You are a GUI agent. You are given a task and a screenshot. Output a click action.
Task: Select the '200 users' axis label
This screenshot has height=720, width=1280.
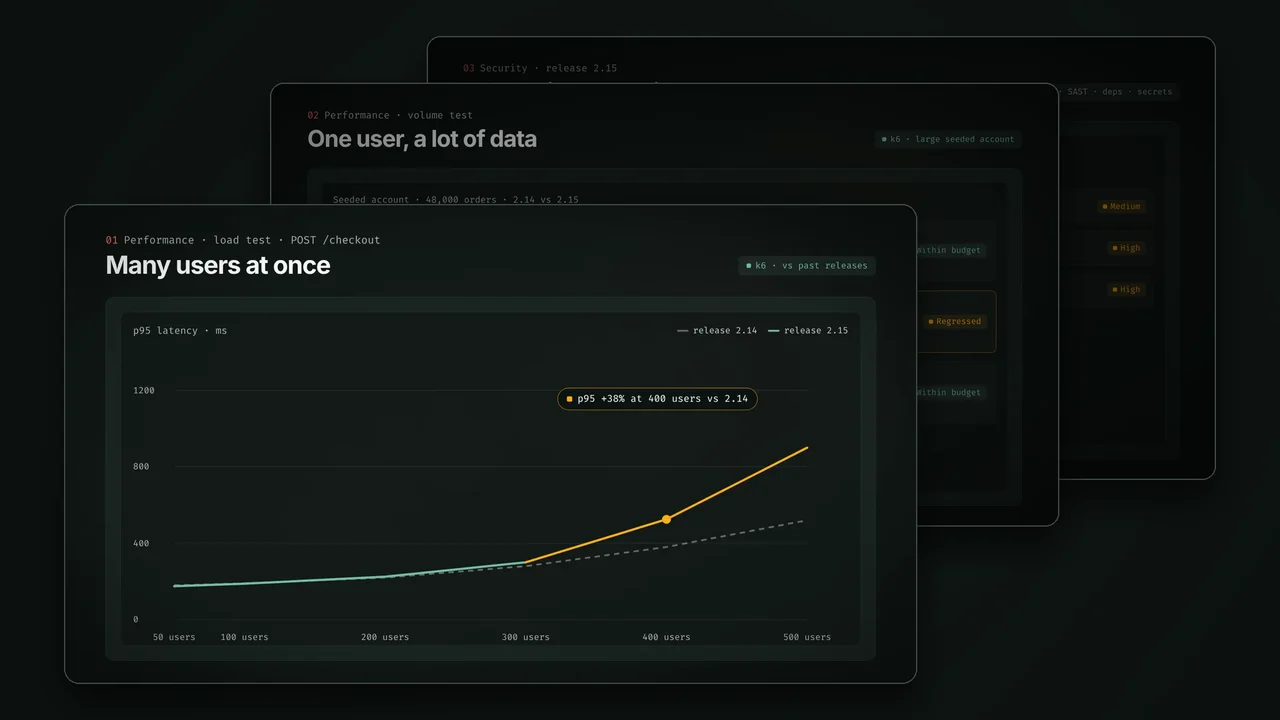click(385, 637)
